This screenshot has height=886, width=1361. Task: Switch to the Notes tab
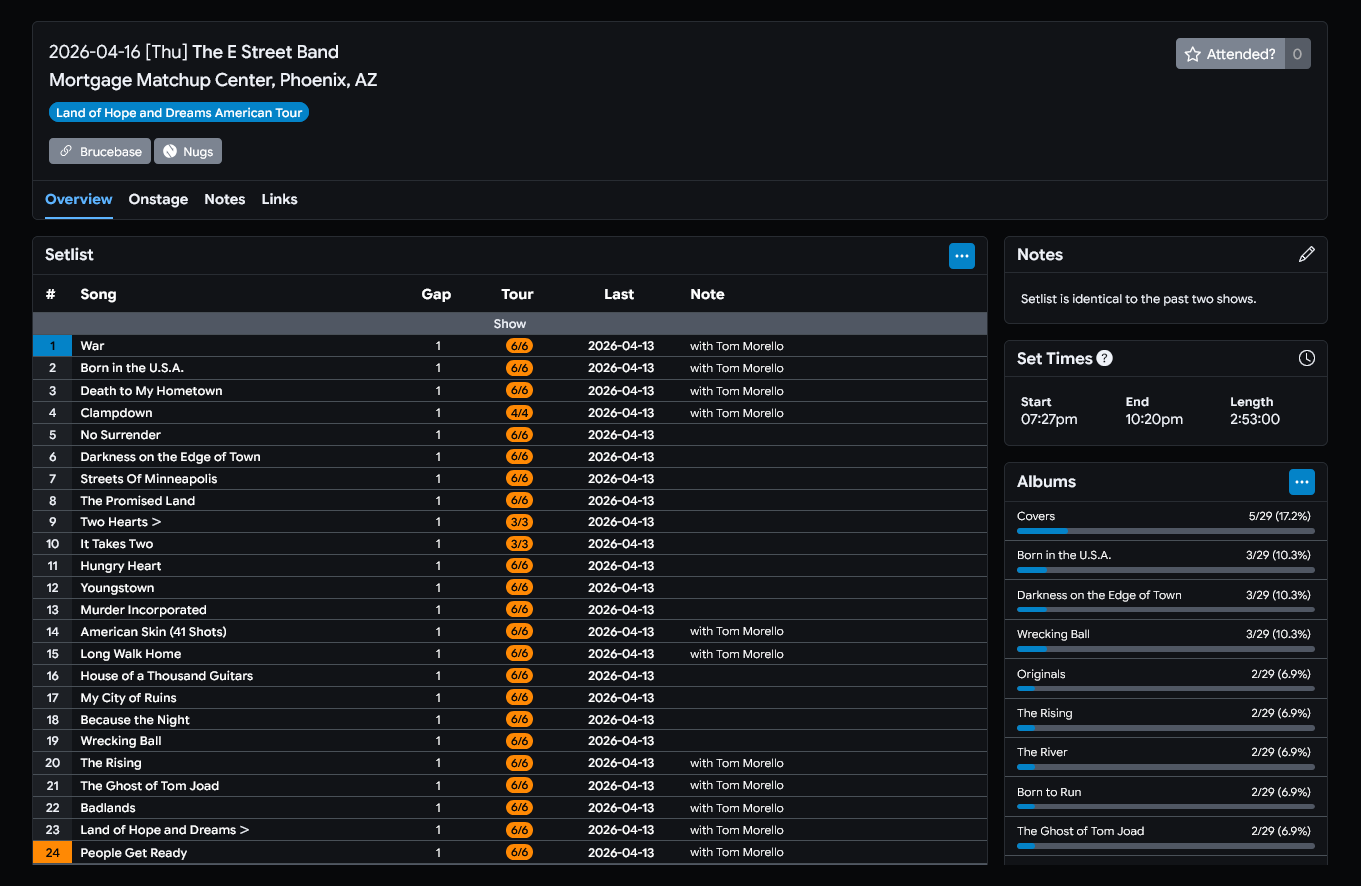tap(224, 199)
